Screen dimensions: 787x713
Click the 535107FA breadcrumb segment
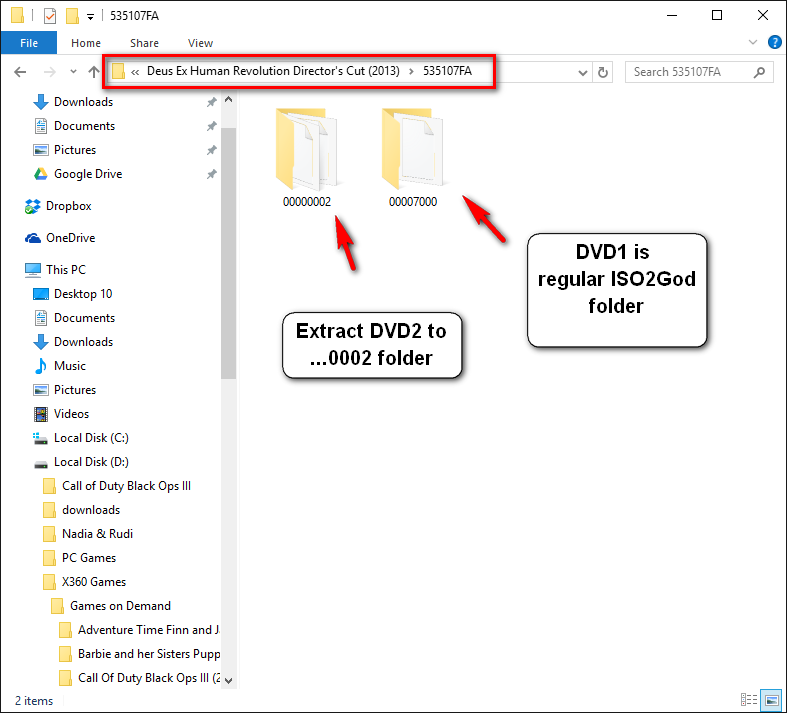[447, 71]
